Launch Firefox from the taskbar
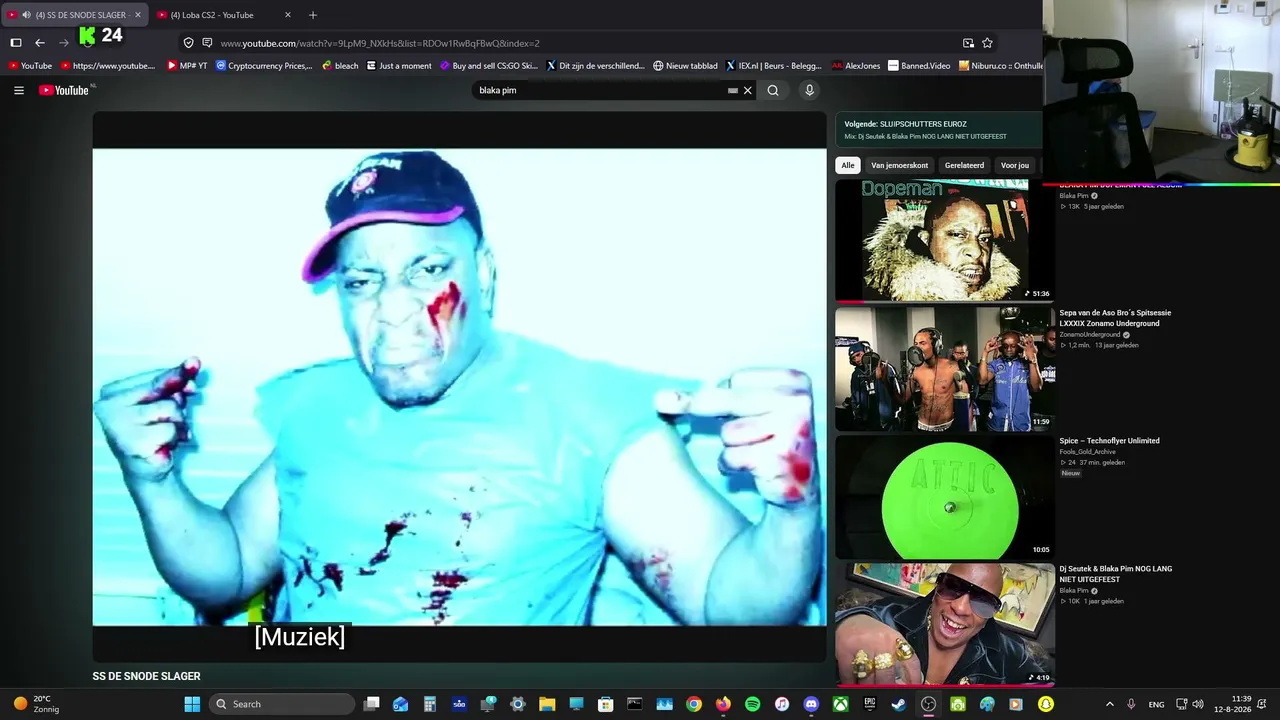The height and width of the screenshot is (720, 1280). point(723,704)
